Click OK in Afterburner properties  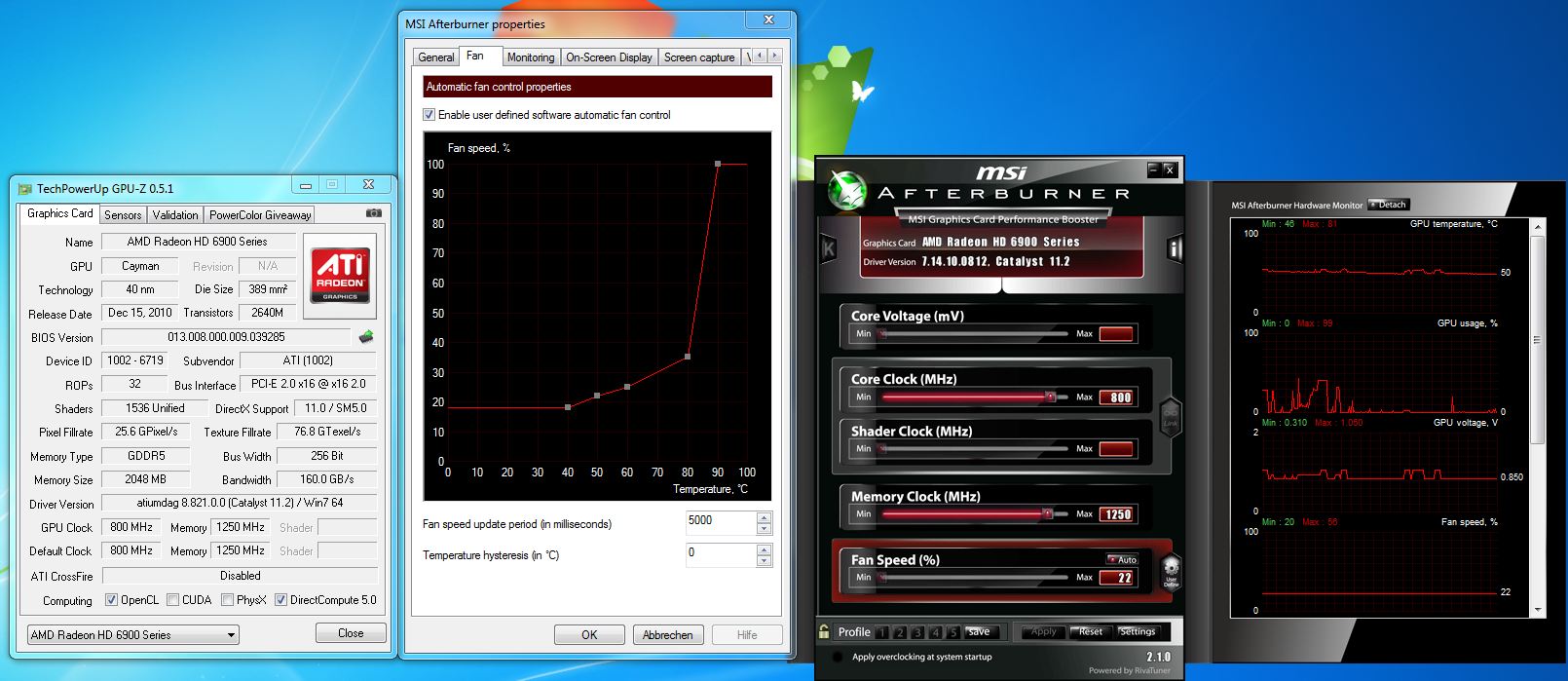click(589, 634)
